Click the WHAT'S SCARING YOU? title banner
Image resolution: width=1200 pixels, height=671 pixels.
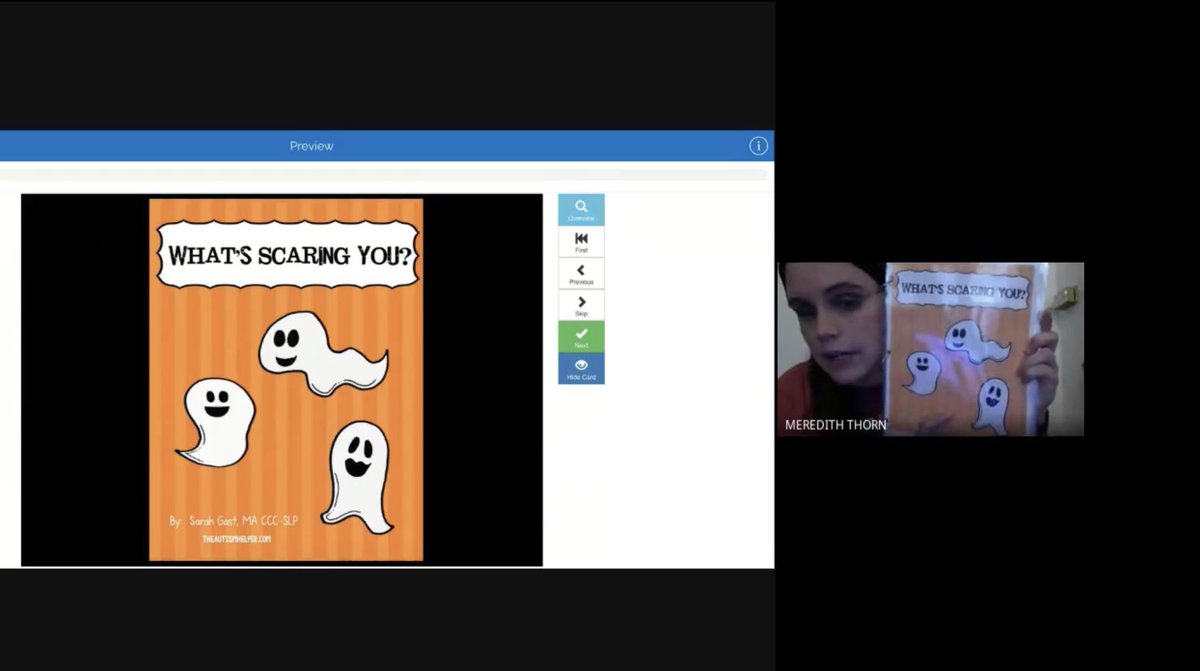click(289, 255)
